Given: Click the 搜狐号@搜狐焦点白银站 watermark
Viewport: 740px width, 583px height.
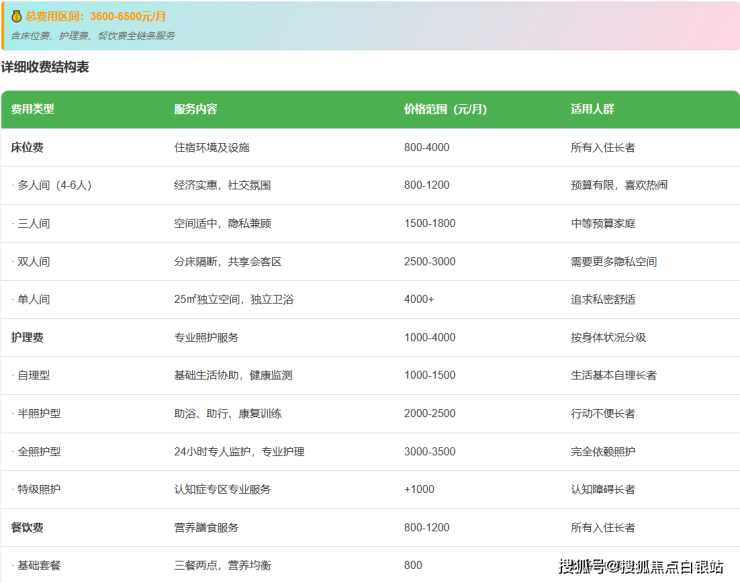Looking at the screenshot, I should (641, 567).
